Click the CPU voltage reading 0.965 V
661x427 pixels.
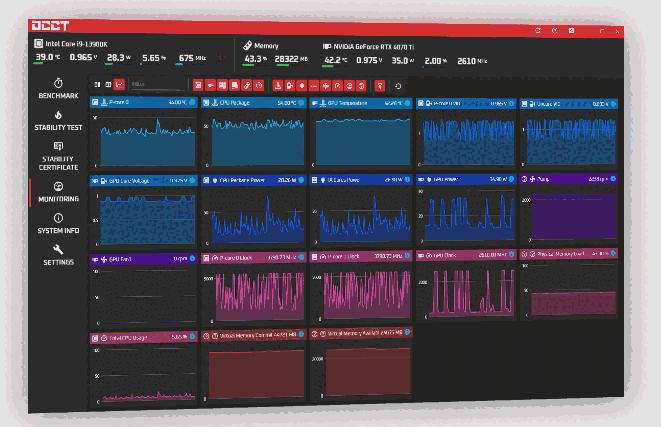point(83,57)
